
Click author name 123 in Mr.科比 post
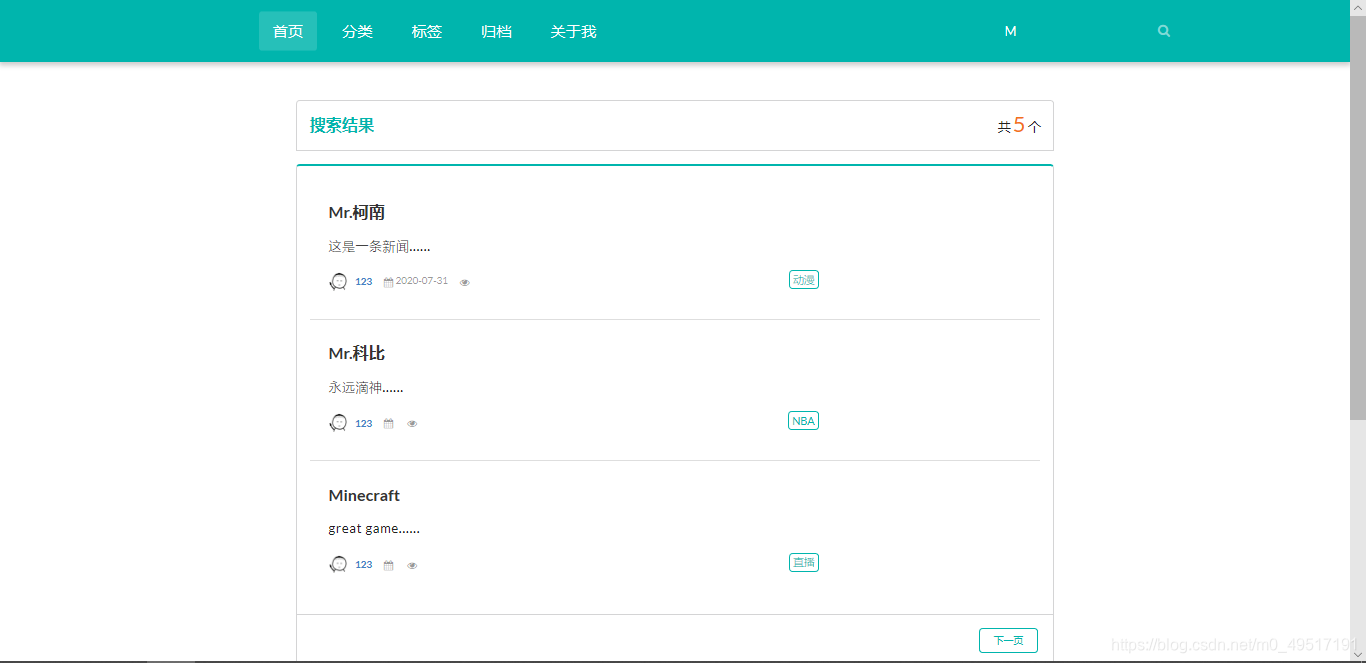[x=364, y=423]
